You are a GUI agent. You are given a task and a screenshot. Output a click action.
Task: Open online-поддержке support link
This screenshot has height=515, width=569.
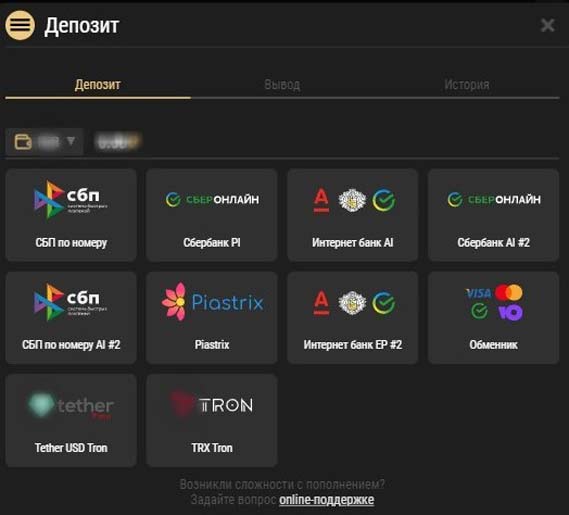(x=327, y=500)
